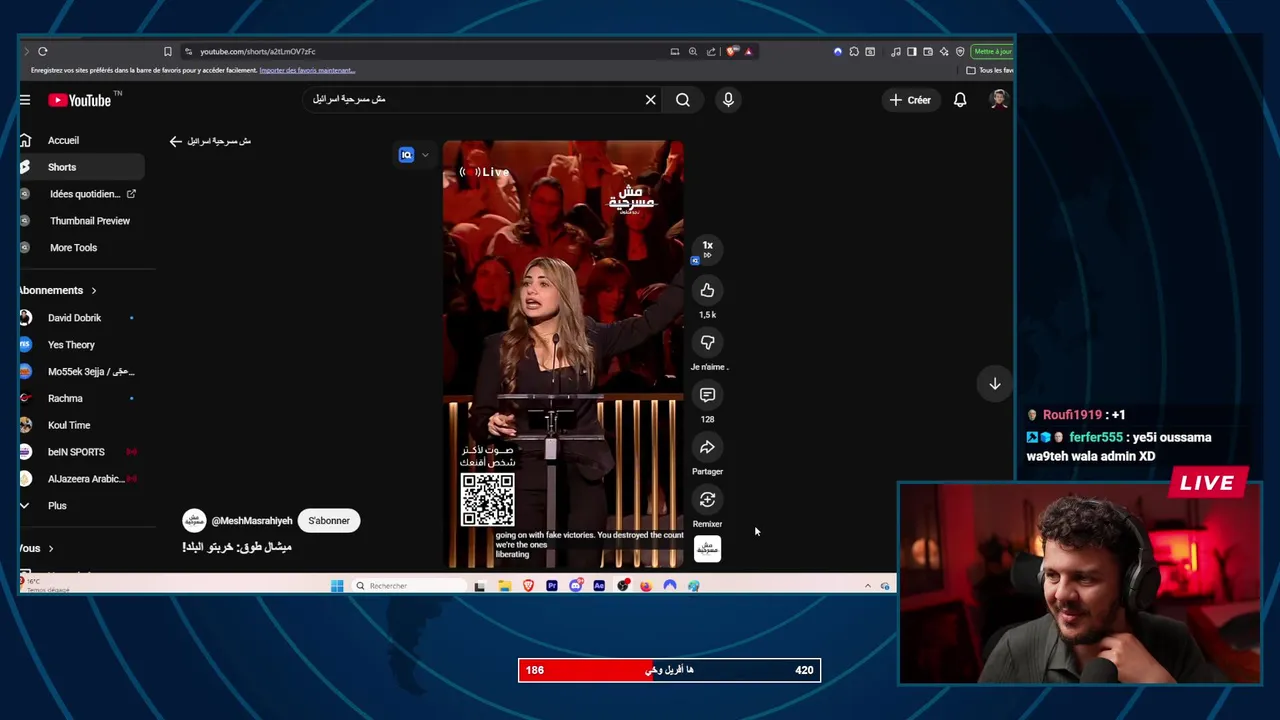
Task: Clear the YouTube search box text
Action: [650, 100]
